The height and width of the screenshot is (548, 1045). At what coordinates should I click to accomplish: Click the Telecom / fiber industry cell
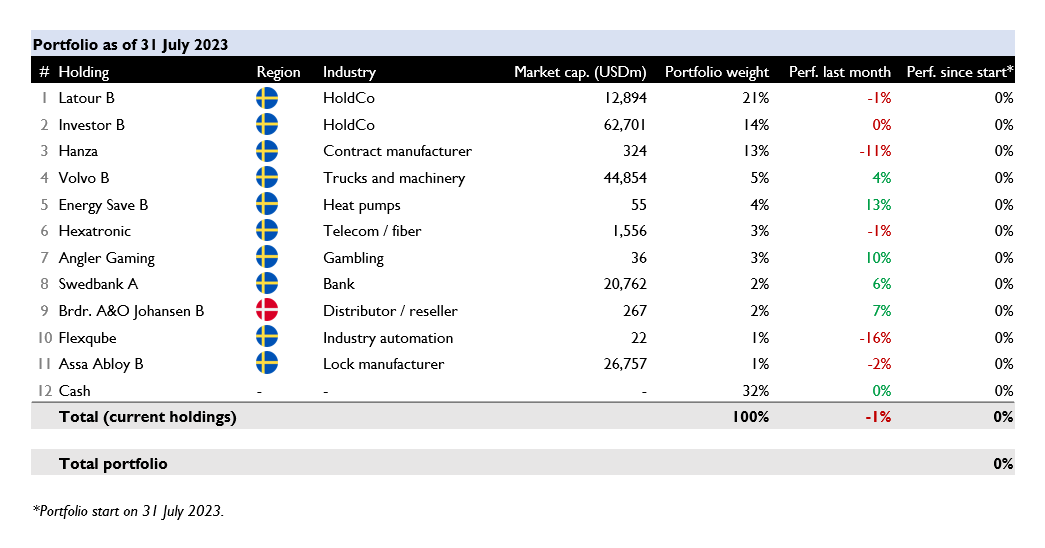click(372, 231)
